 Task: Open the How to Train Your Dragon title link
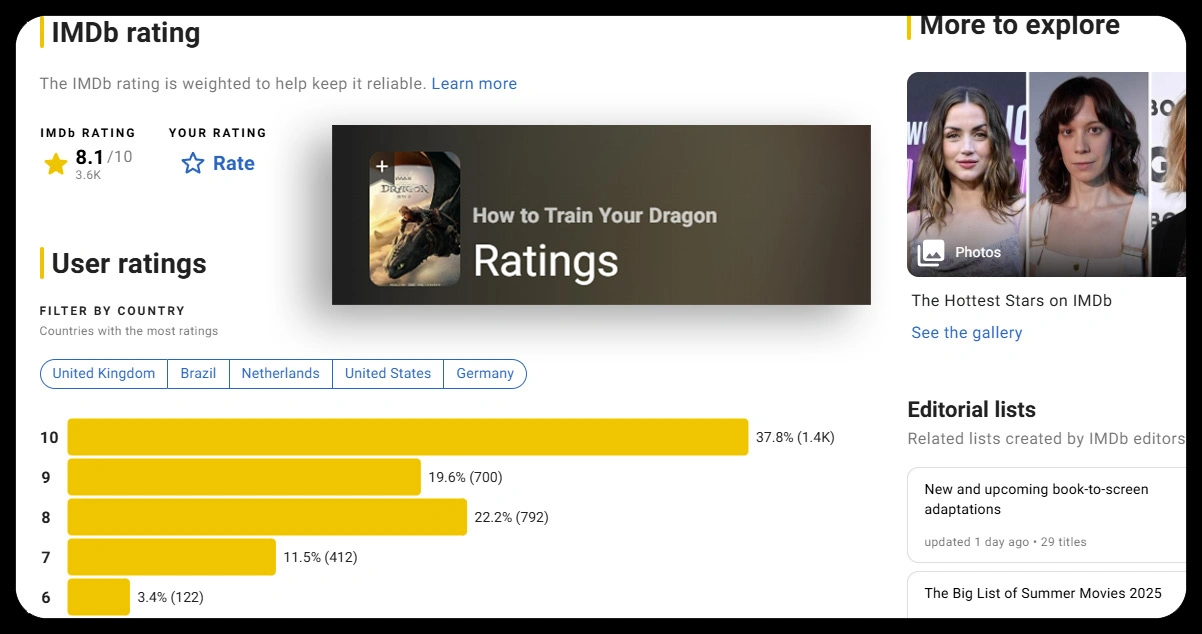click(594, 215)
